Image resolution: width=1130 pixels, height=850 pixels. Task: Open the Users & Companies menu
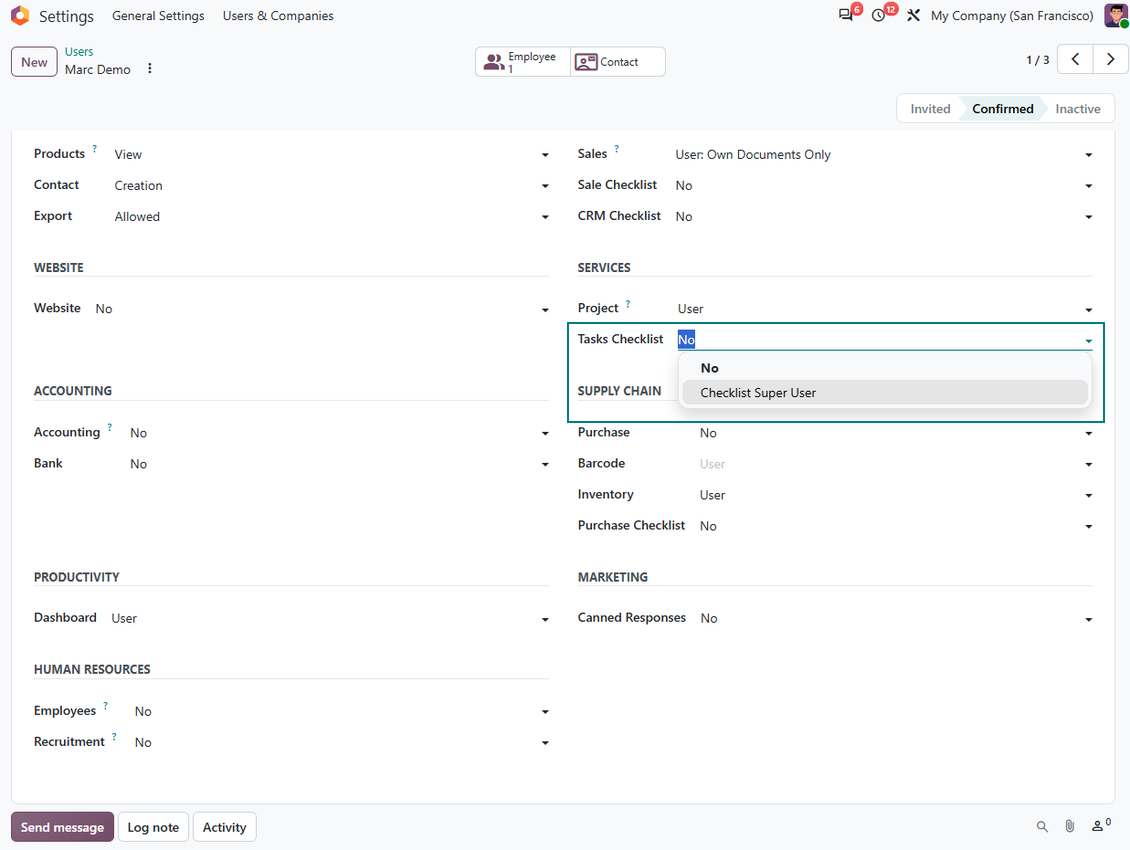click(278, 16)
